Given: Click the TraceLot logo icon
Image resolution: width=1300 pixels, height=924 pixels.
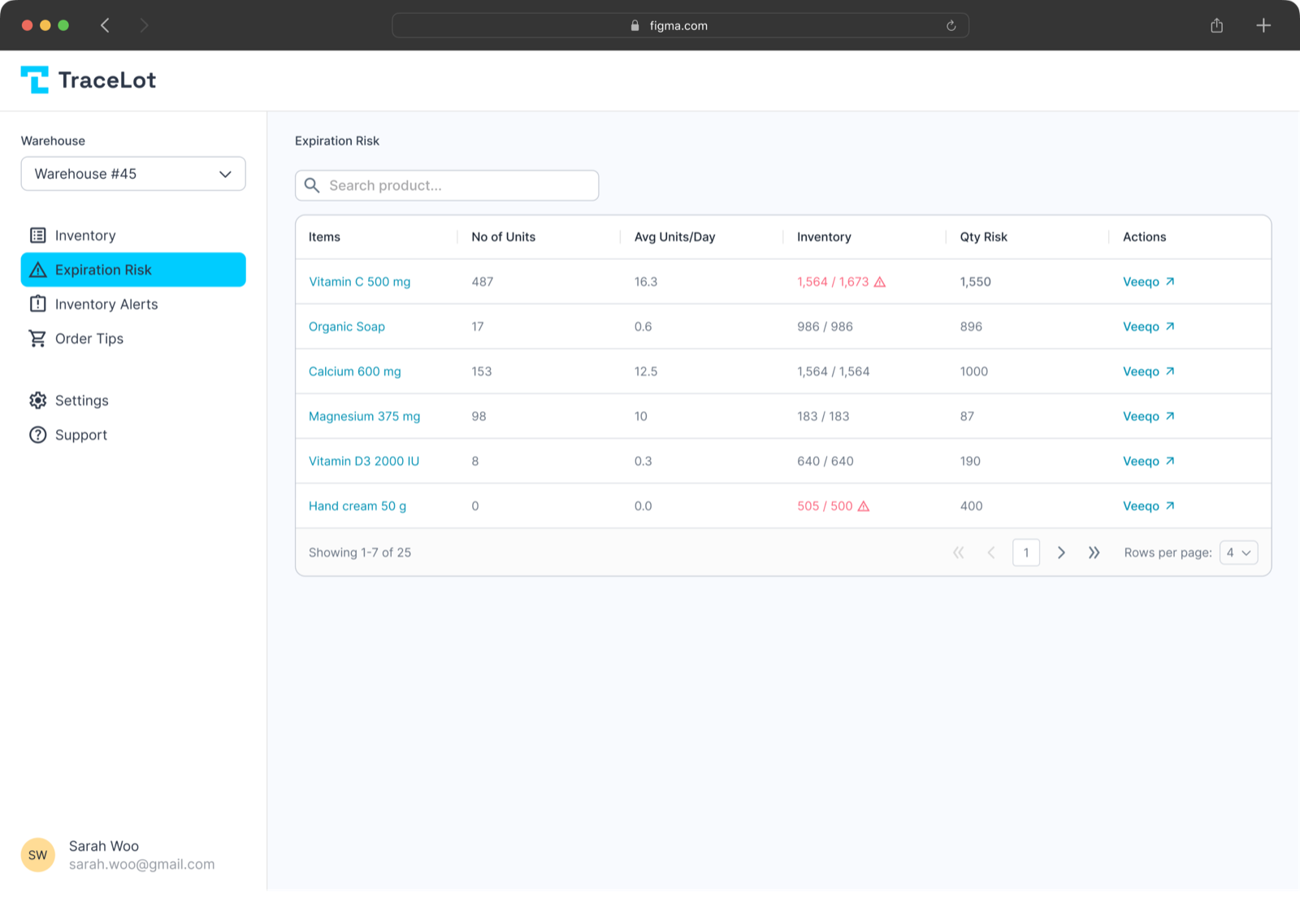Looking at the screenshot, I should click(36, 79).
